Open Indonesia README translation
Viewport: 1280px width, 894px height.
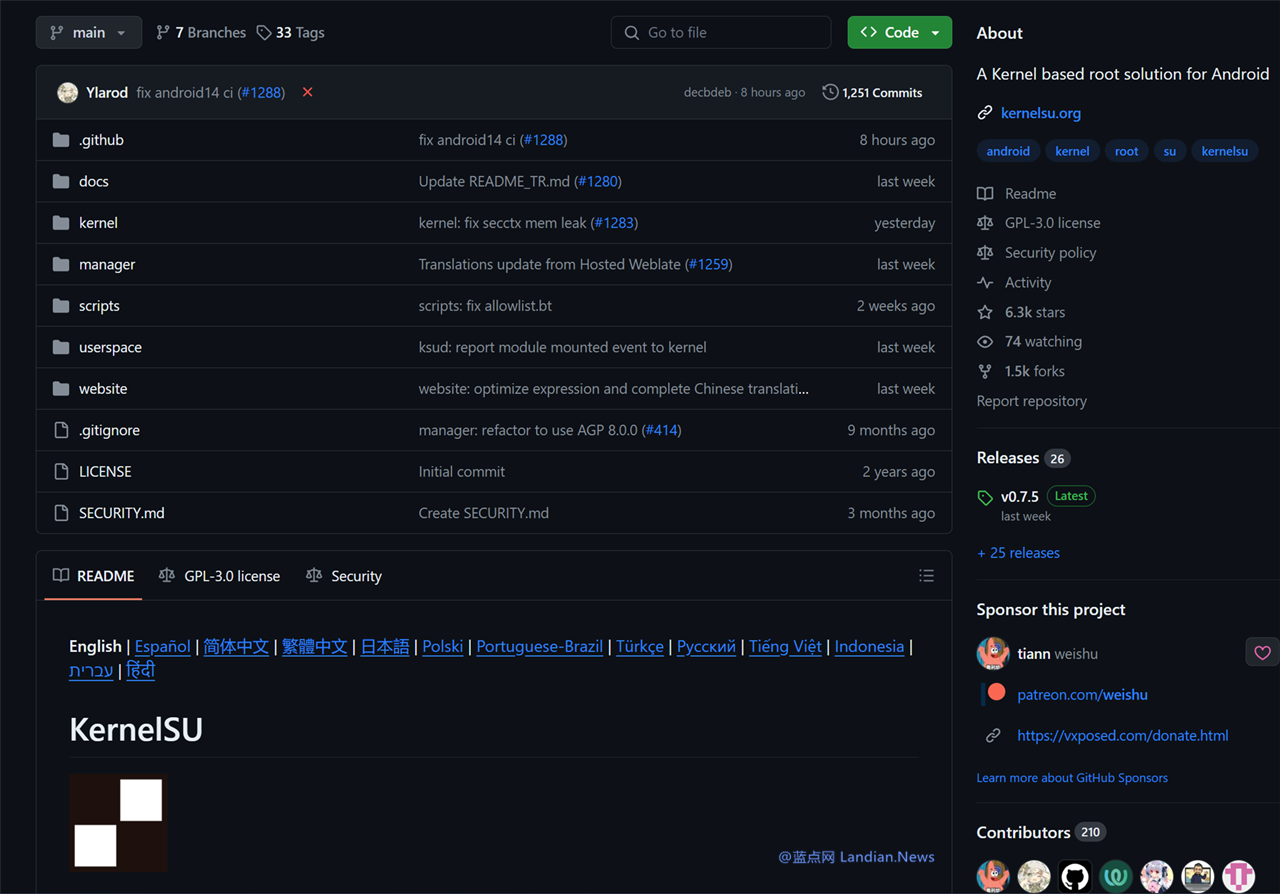(x=869, y=646)
